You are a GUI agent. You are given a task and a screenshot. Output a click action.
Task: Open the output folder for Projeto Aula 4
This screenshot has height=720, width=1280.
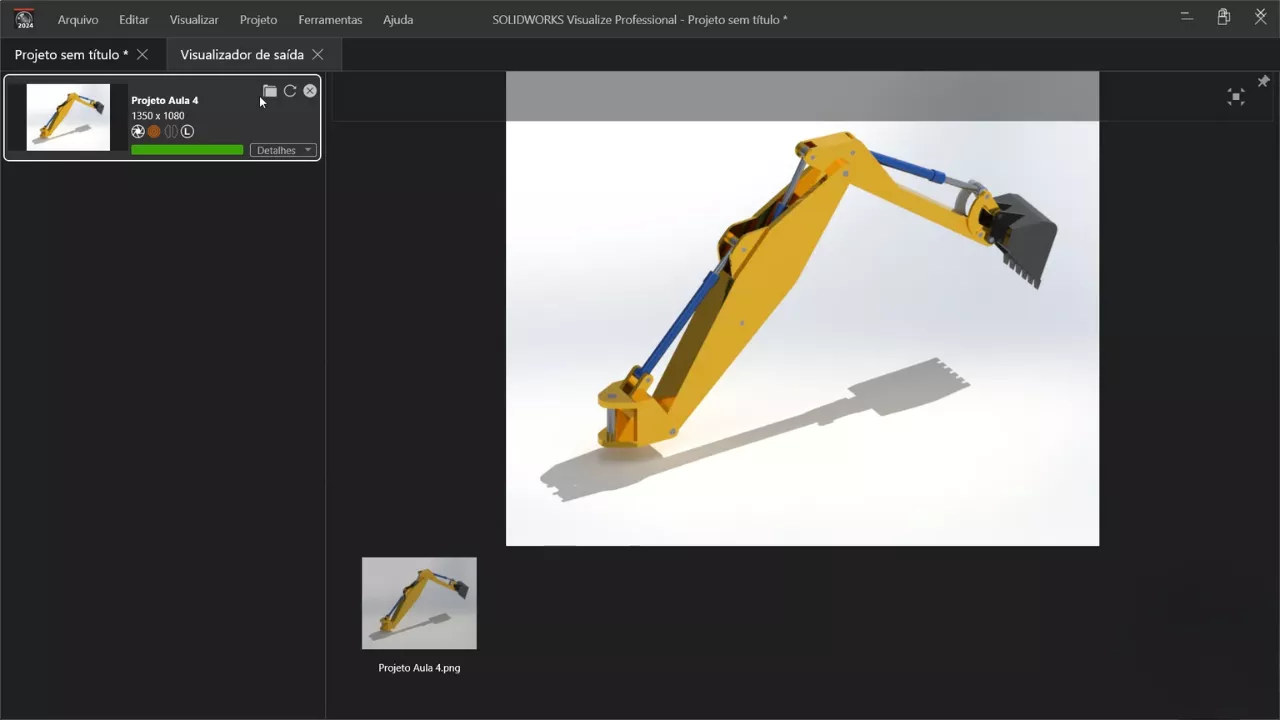(270, 91)
